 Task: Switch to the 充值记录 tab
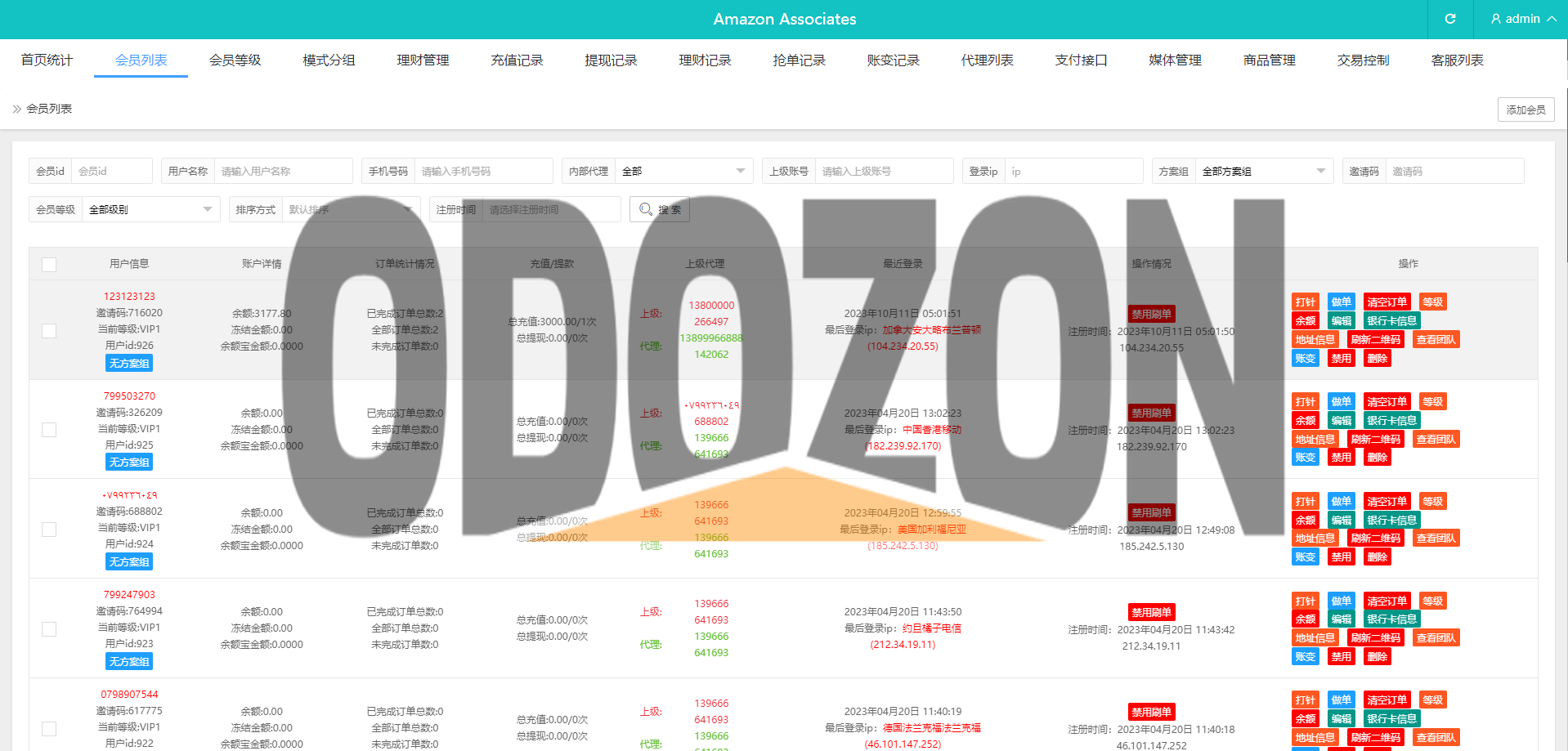(x=517, y=60)
